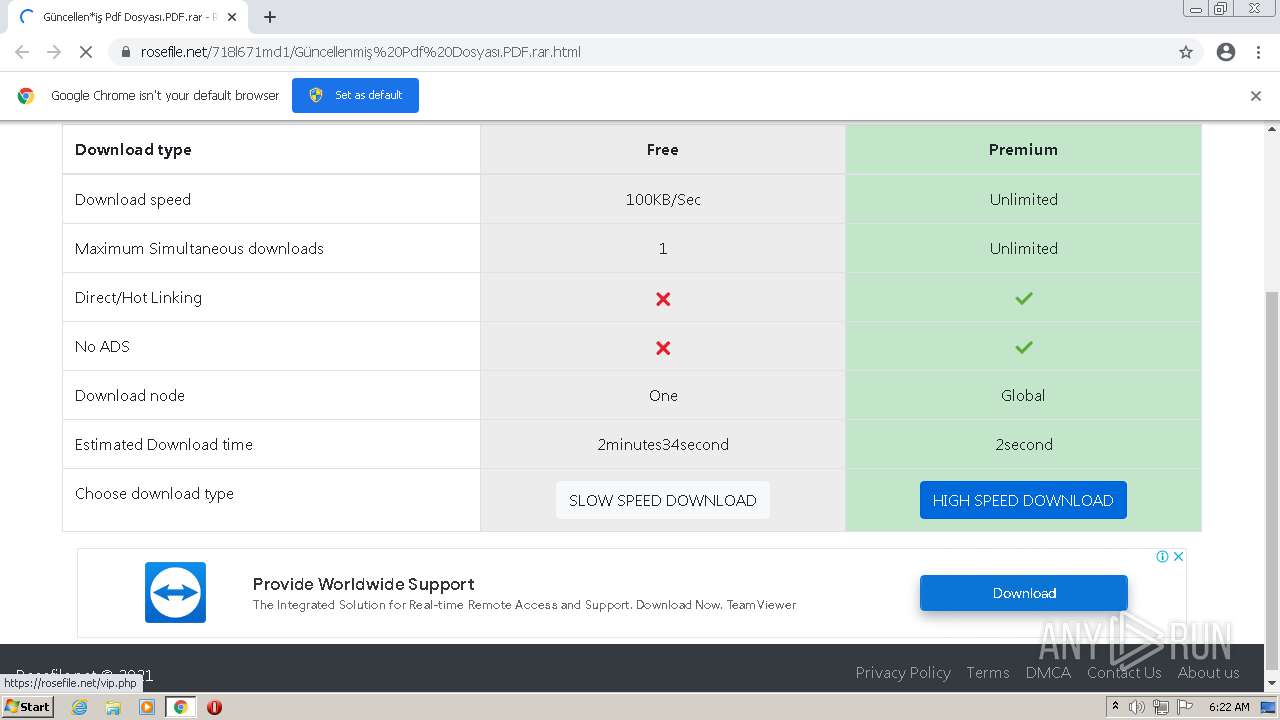Click the Provide Worldwide Support ad title

click(x=363, y=584)
